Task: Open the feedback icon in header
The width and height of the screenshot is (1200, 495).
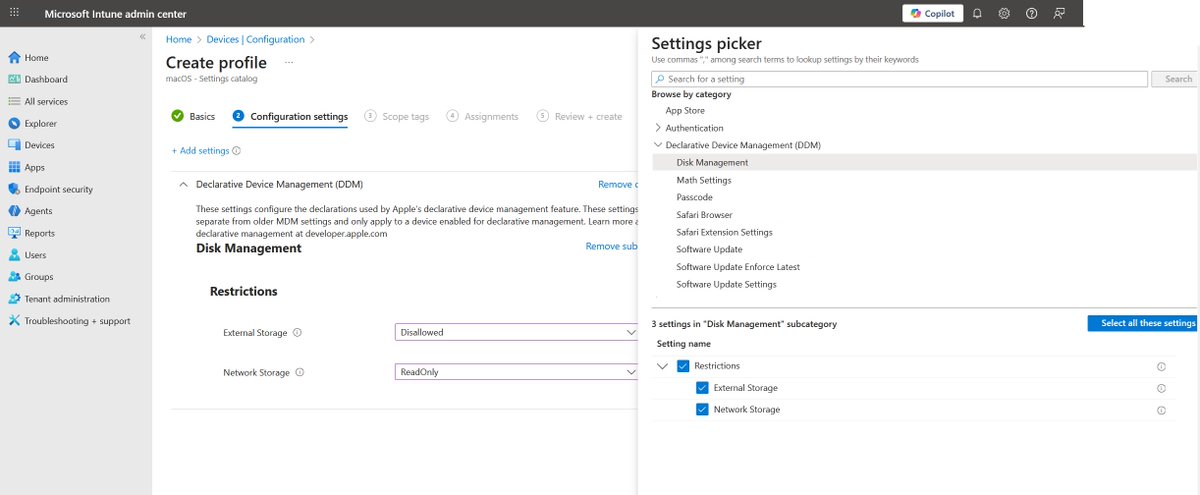Action: tap(1059, 13)
